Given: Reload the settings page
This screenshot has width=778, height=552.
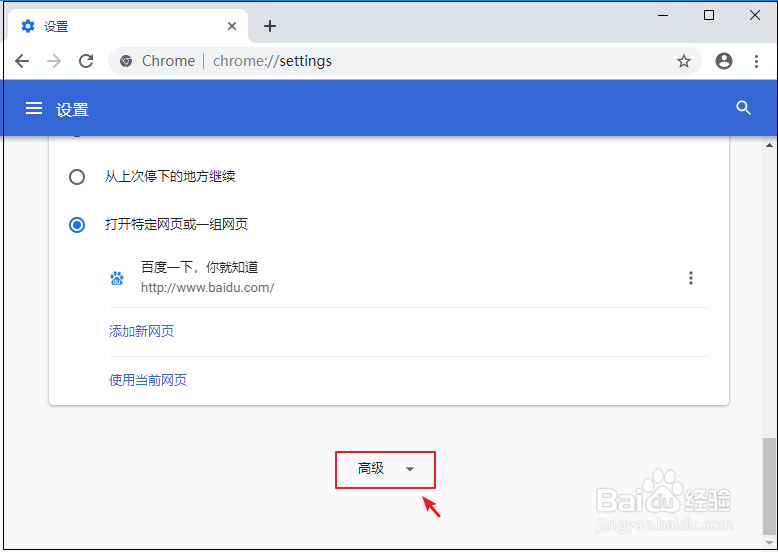Looking at the screenshot, I should pyautogui.click(x=86, y=61).
